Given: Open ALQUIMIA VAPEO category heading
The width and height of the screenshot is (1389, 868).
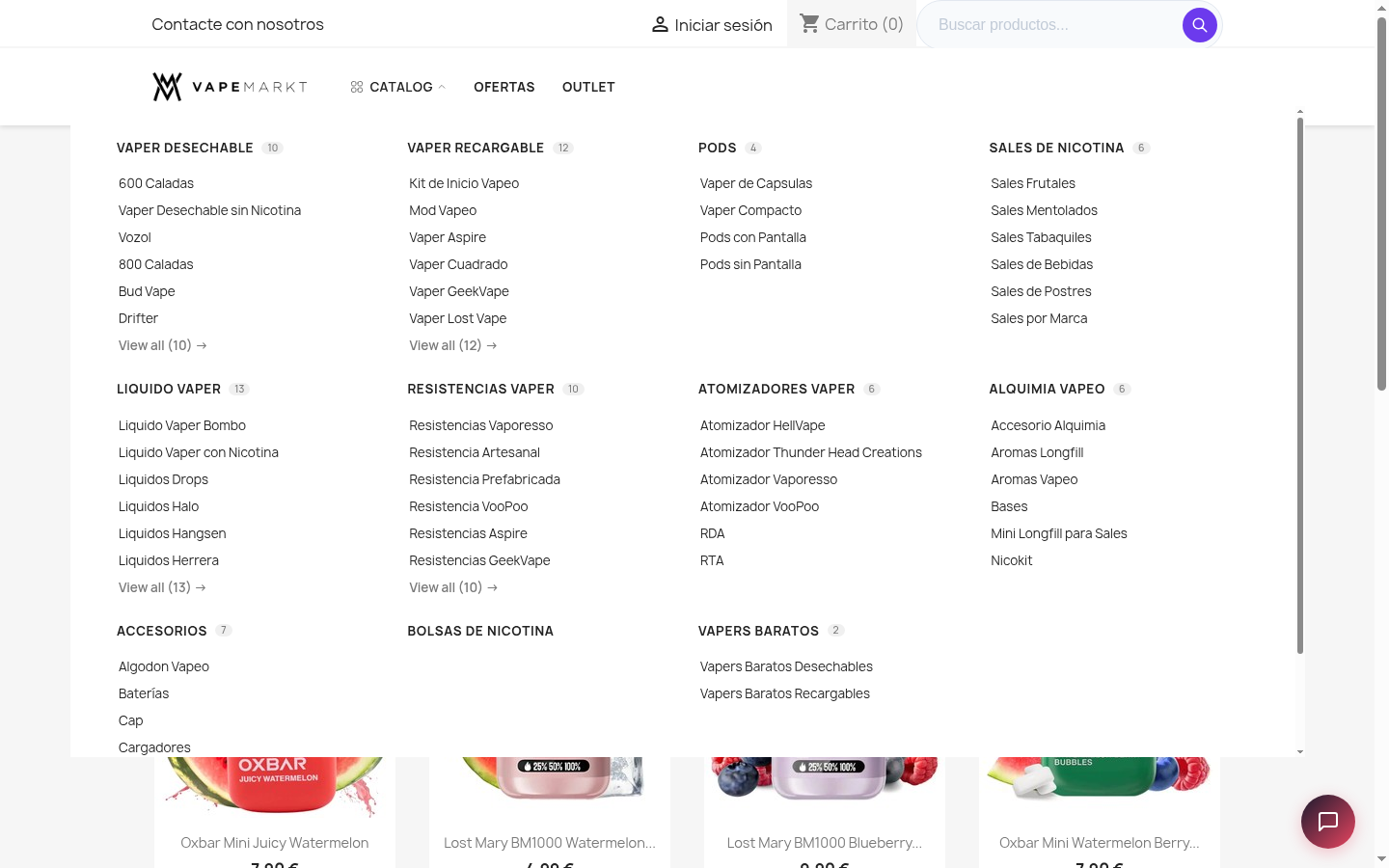Looking at the screenshot, I should (x=1047, y=389).
